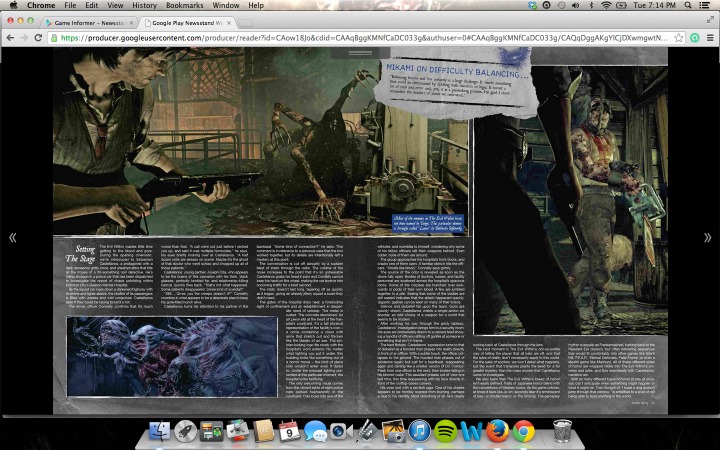This screenshot has height=450, width=720.
Task: Open the View menu
Action: point(115,5)
